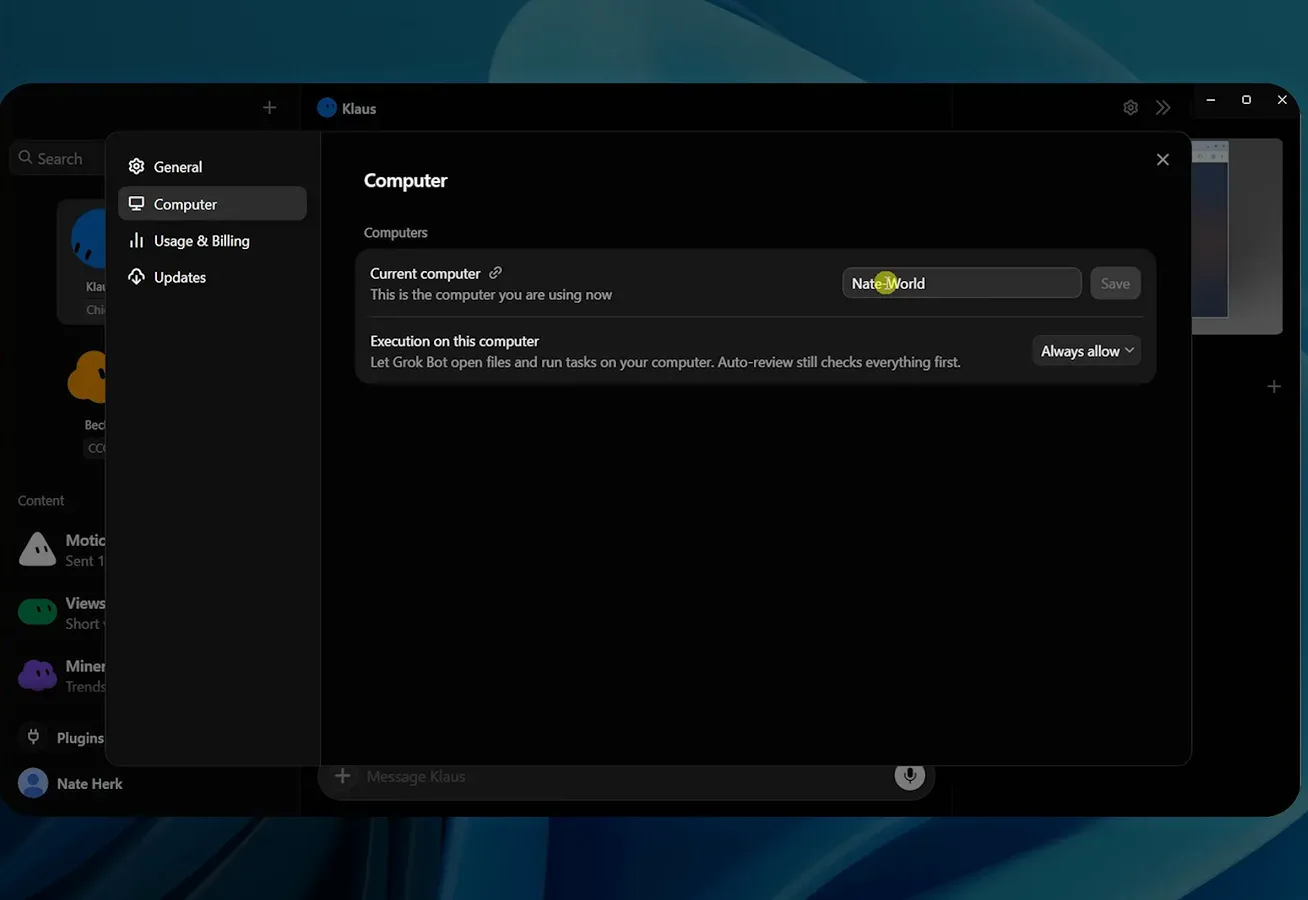
Task: Click the Content heading in the sidebar
Action: click(41, 500)
